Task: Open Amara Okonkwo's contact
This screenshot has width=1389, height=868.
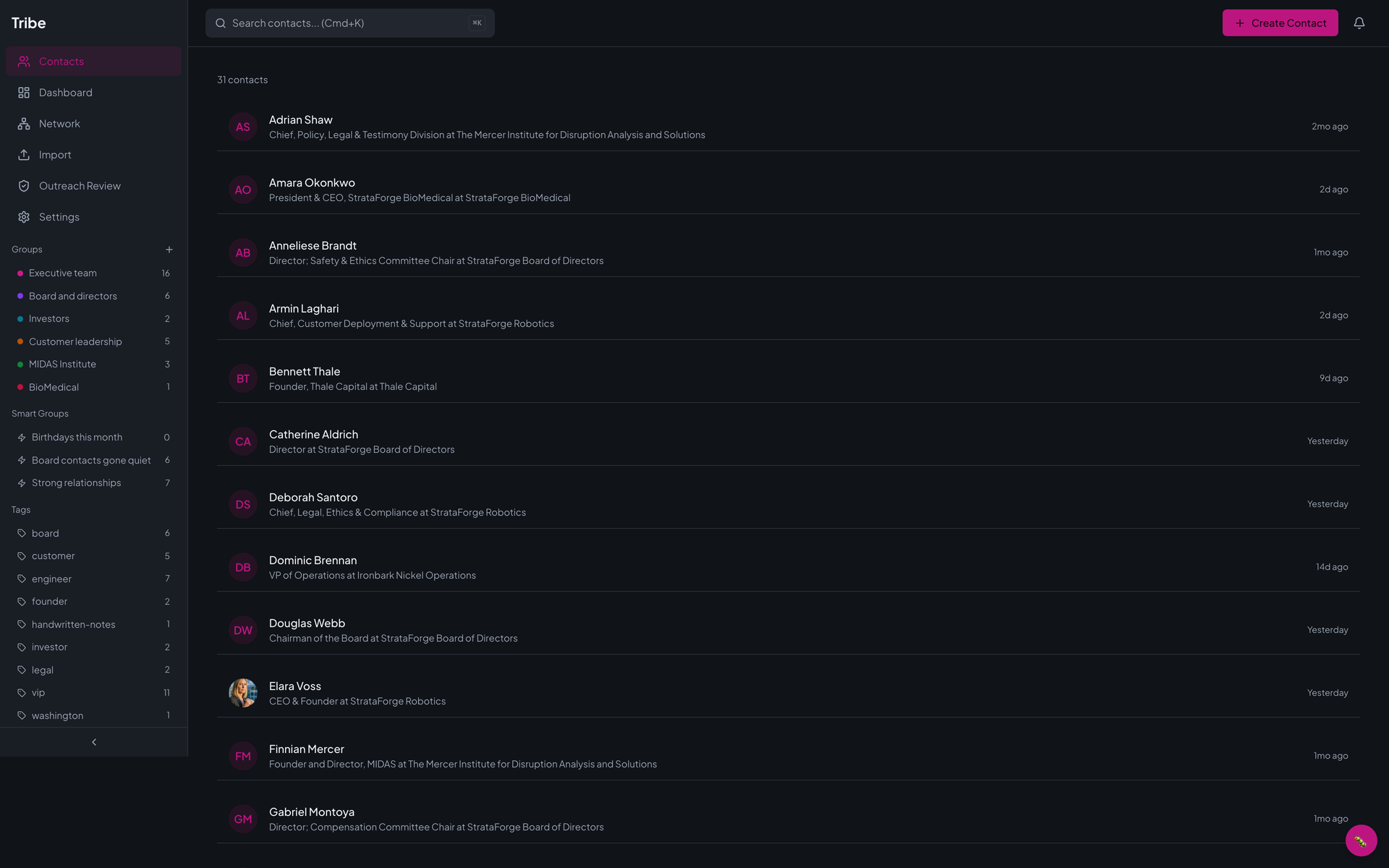Action: point(789,190)
